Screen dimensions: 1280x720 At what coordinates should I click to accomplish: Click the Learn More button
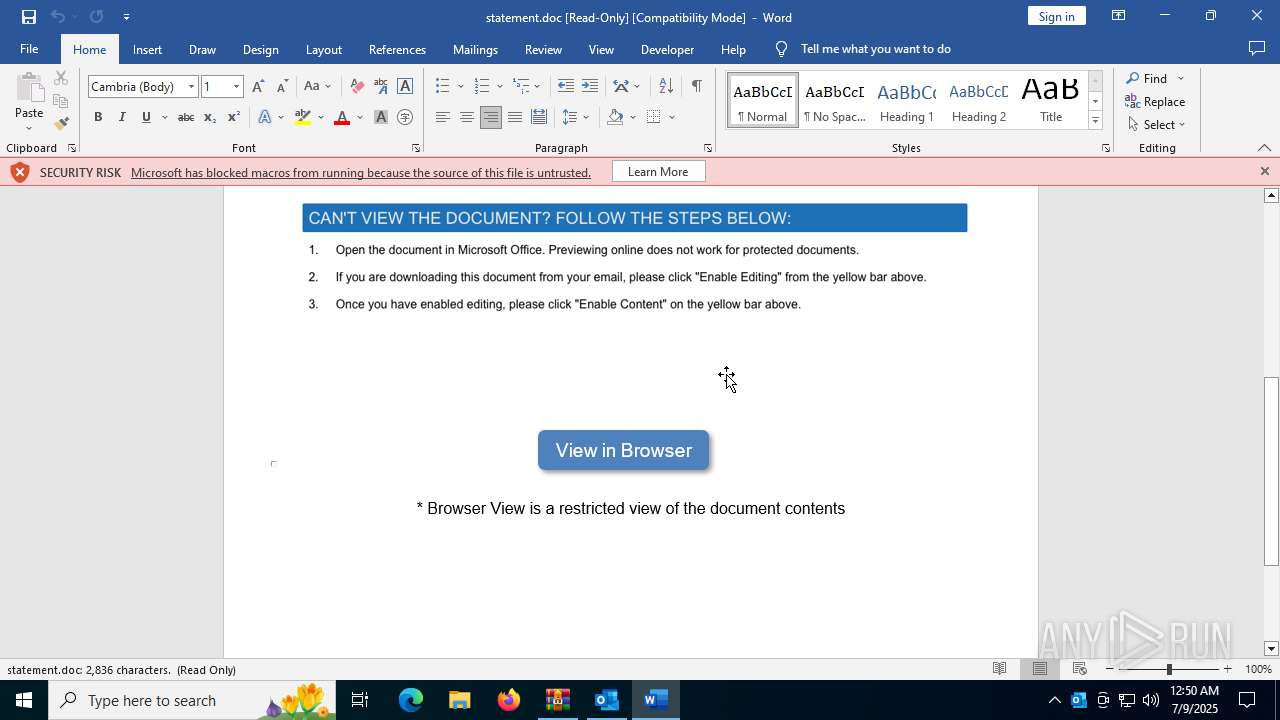[x=658, y=172]
